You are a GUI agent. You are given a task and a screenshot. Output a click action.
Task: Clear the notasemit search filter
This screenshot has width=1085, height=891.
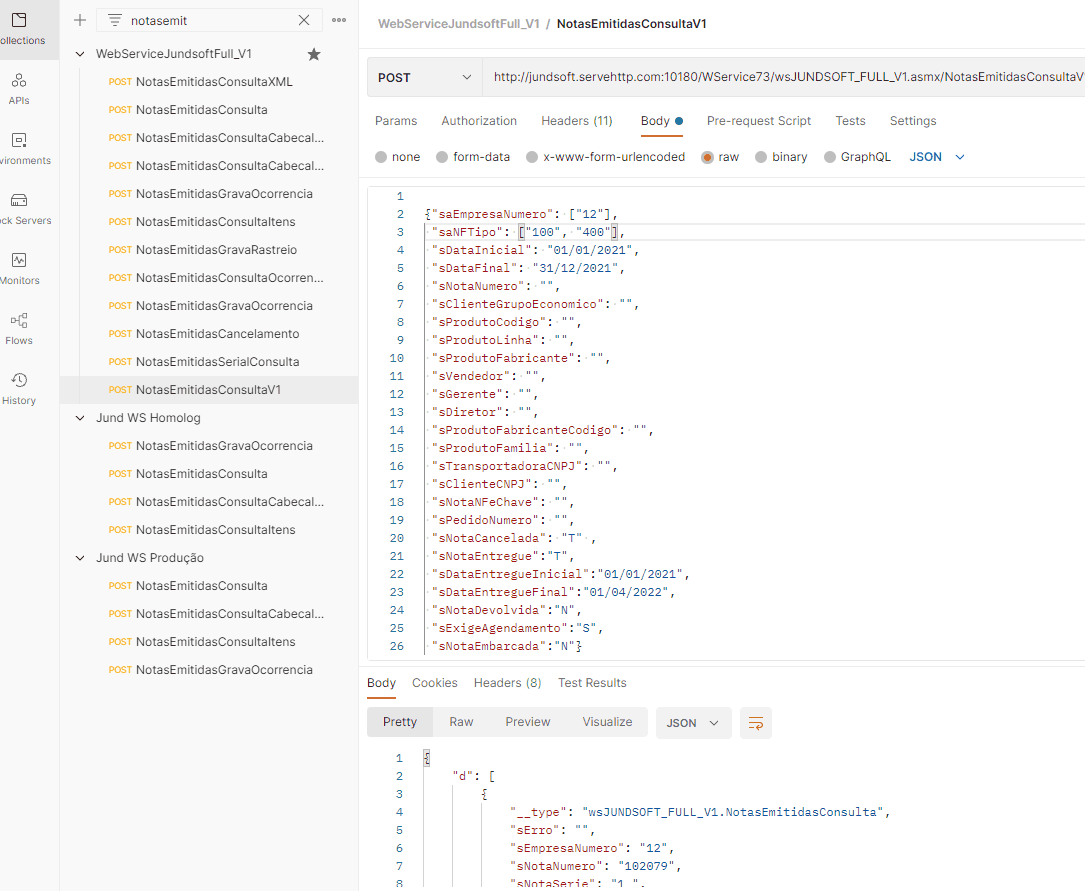coord(304,20)
